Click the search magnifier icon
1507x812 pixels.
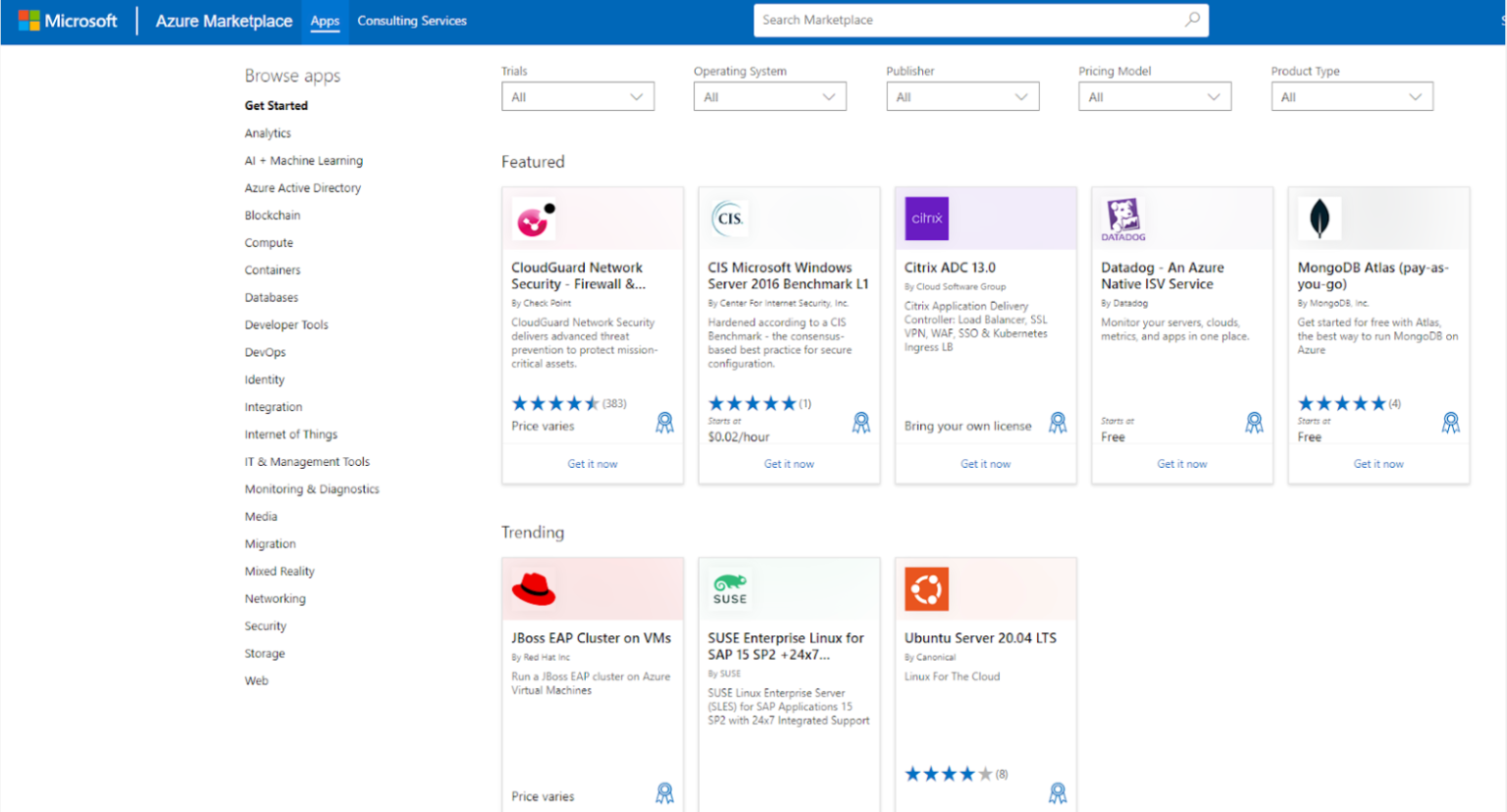[1192, 20]
